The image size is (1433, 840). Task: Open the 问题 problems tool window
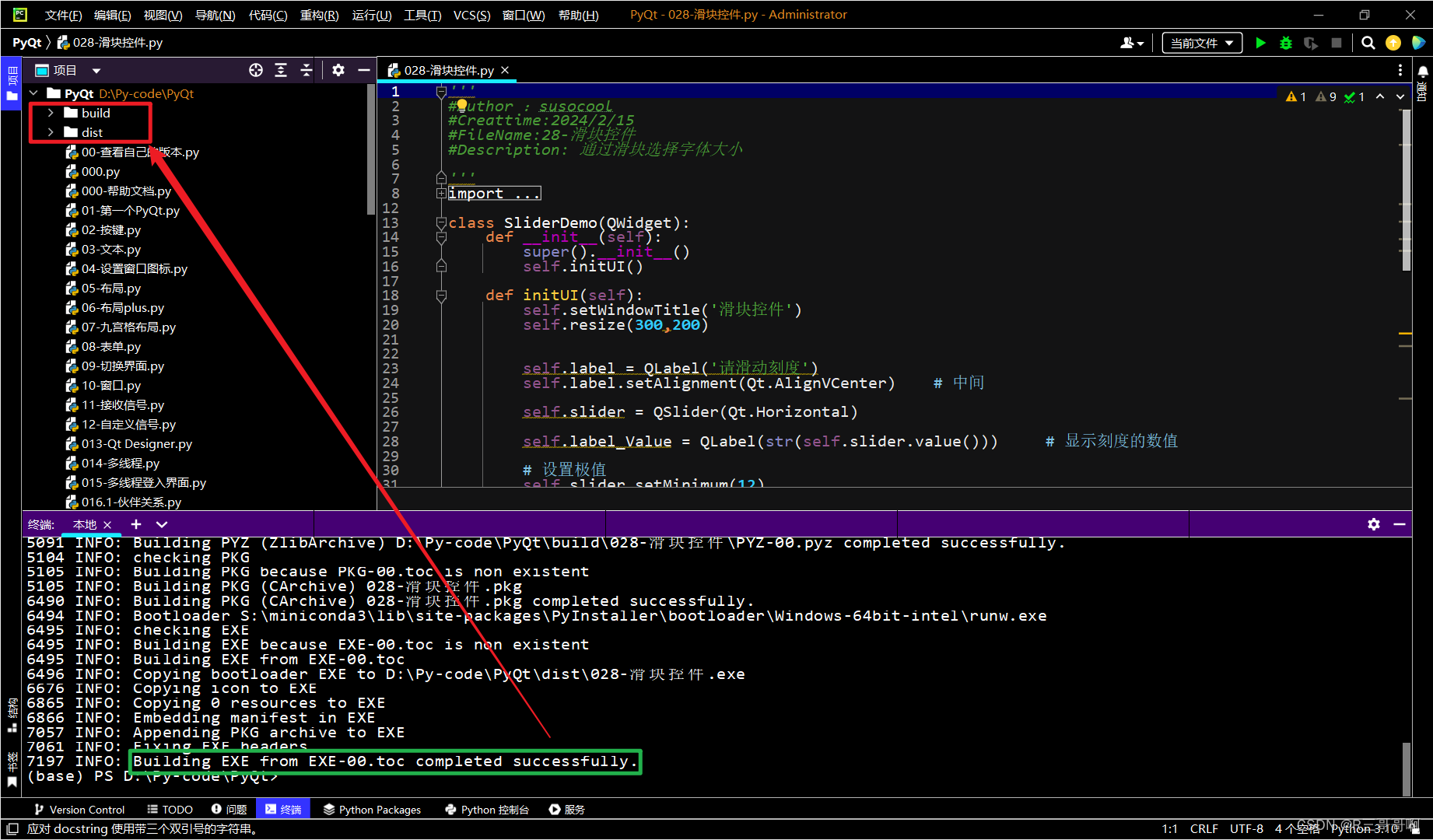tap(229, 809)
